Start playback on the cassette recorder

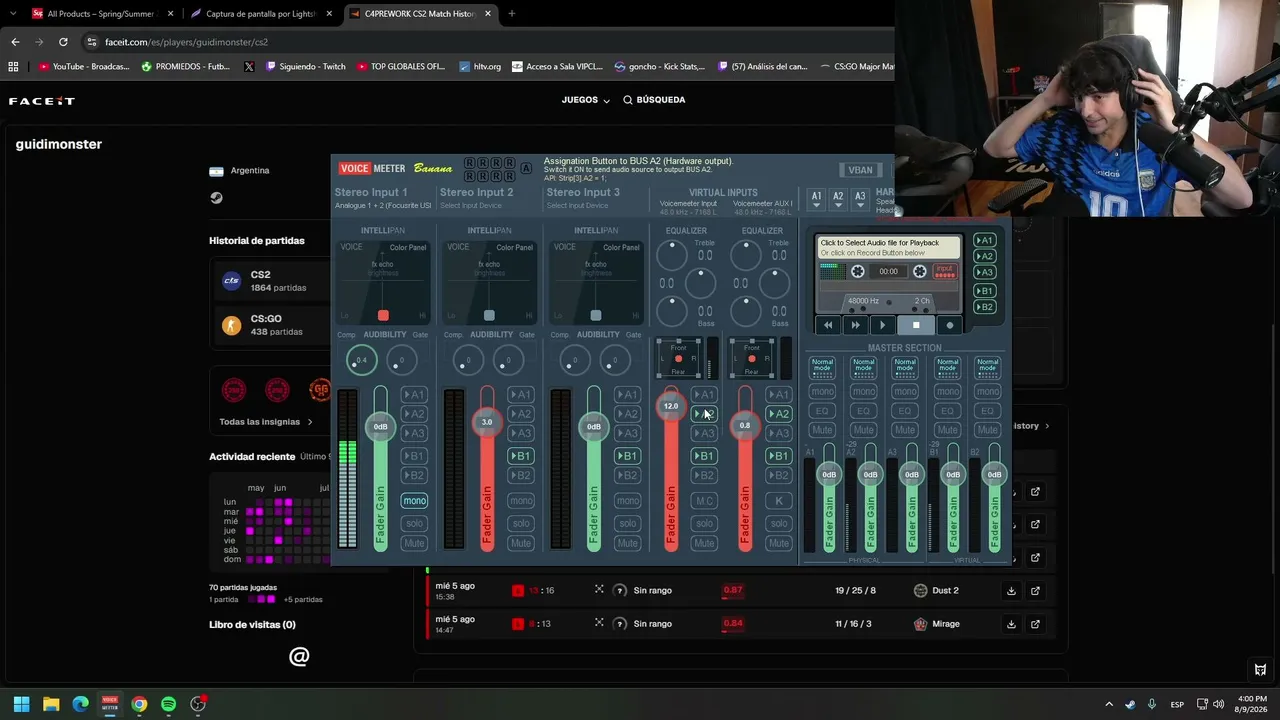[882, 325]
